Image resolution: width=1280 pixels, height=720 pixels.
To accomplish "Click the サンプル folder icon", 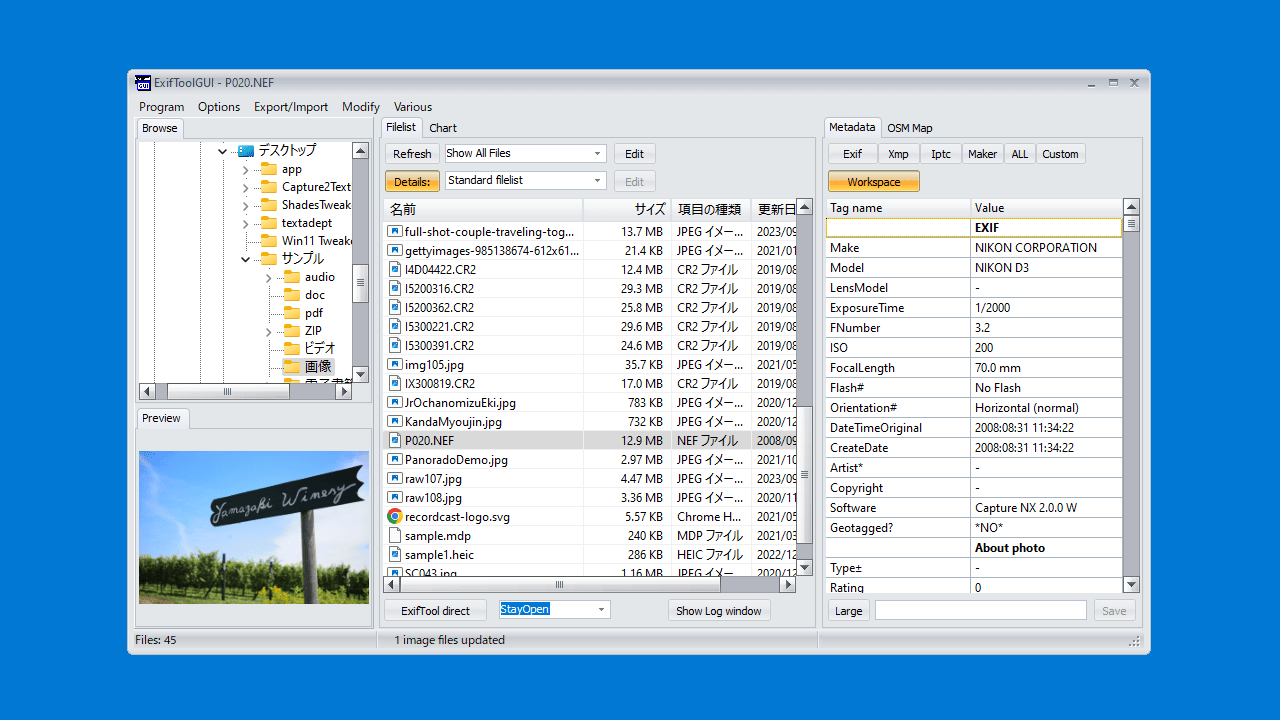I will pos(268,259).
